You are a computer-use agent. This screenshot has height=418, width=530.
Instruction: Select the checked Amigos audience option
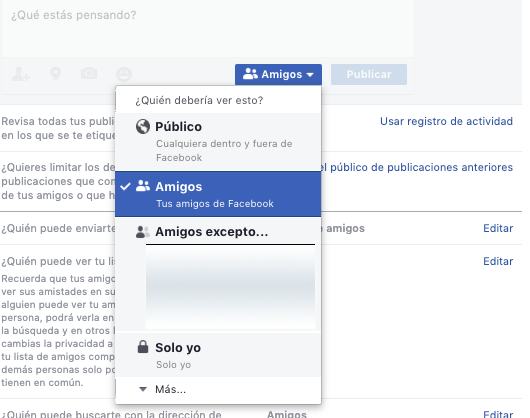click(218, 194)
